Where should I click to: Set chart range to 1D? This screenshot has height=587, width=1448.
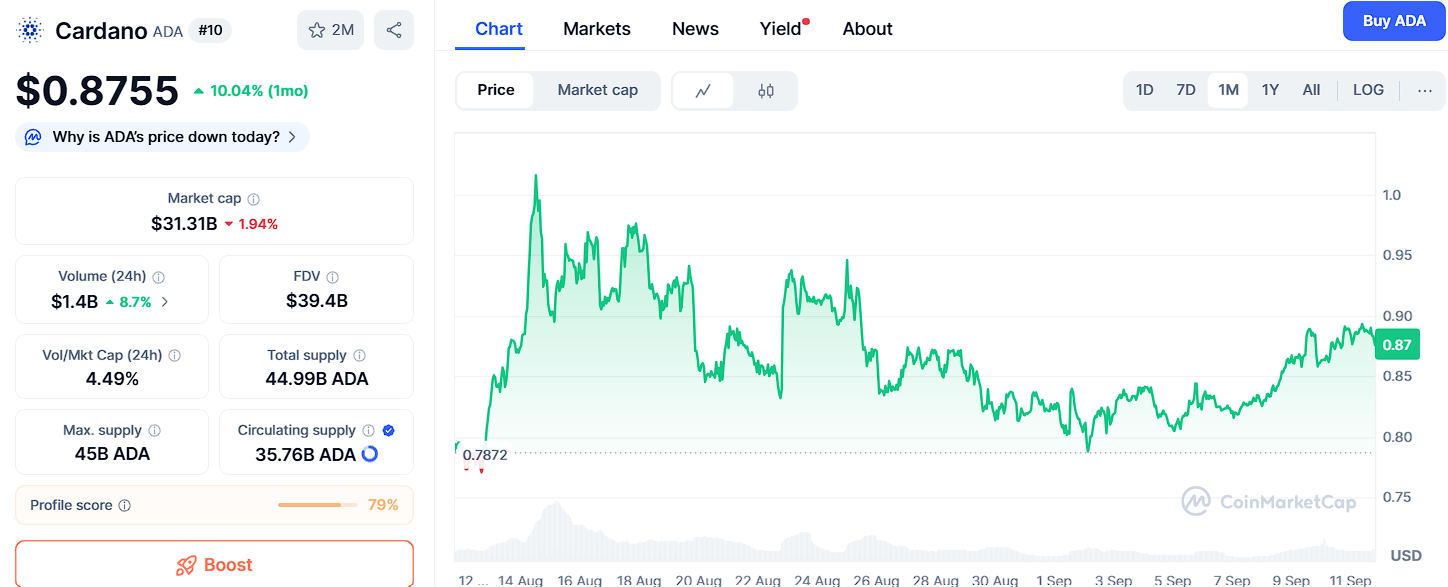[1145, 90]
